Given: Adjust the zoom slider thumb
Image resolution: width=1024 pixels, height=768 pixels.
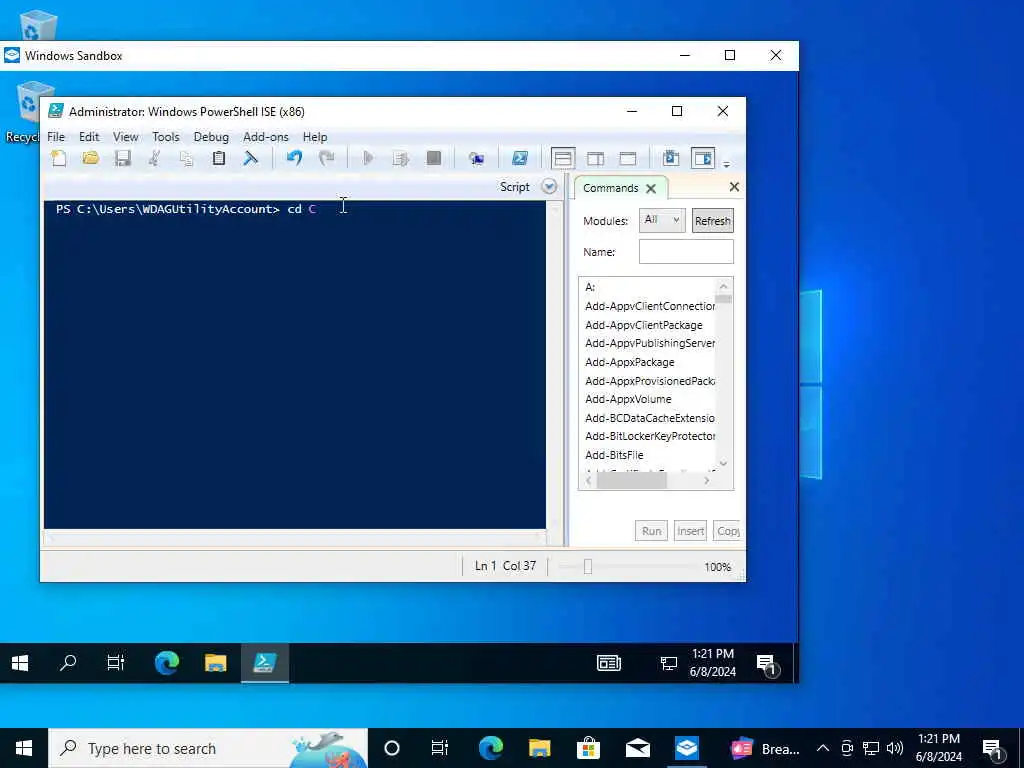Looking at the screenshot, I should pyautogui.click(x=588, y=566).
